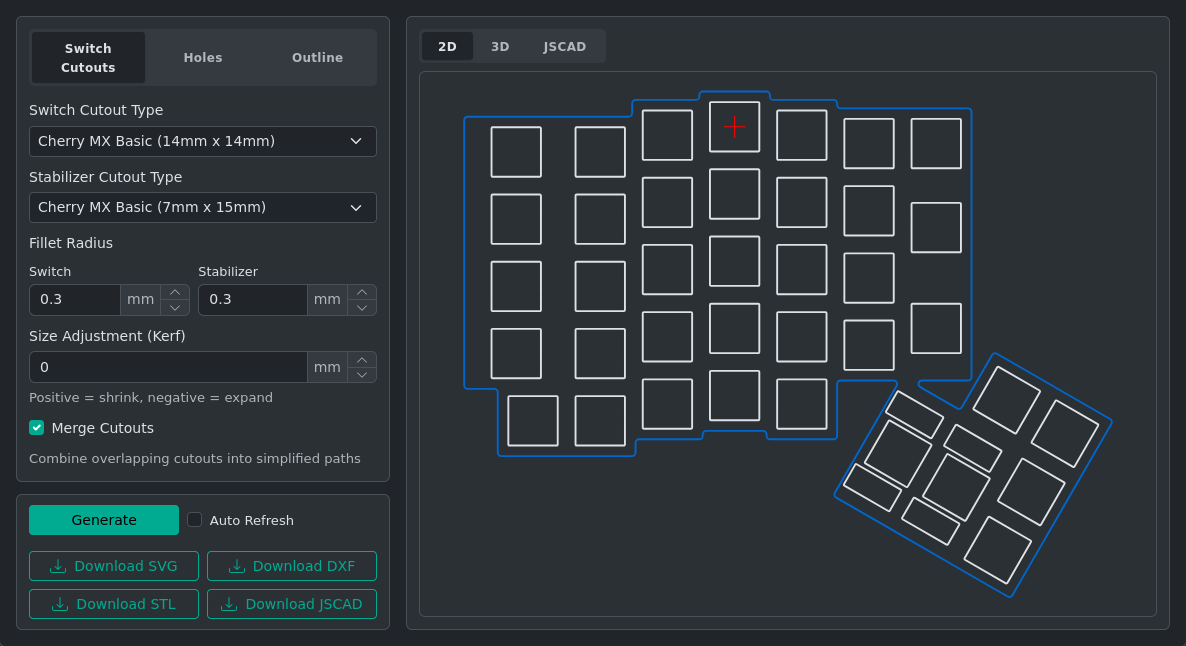The height and width of the screenshot is (646, 1186).
Task: Open the Stabilizer Cutout Type dropdown
Action: pos(200,207)
